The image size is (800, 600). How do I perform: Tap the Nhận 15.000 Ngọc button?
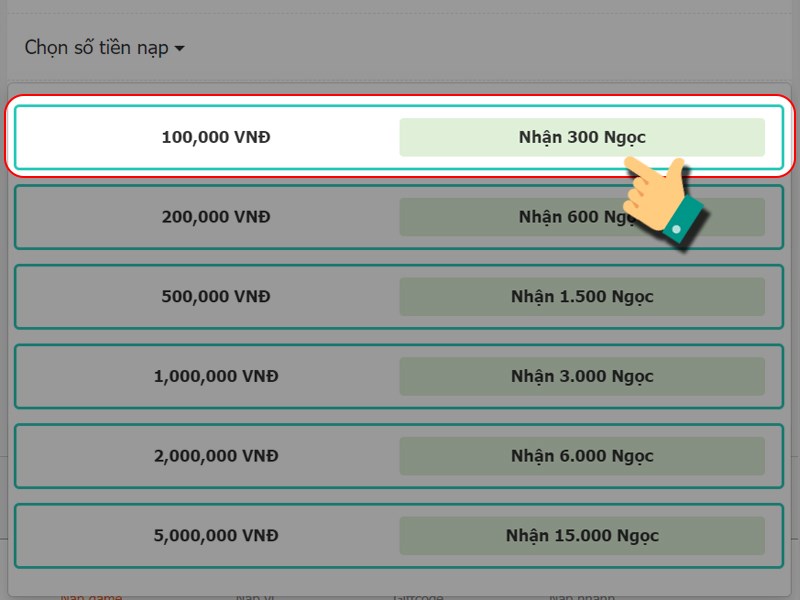click(582, 536)
